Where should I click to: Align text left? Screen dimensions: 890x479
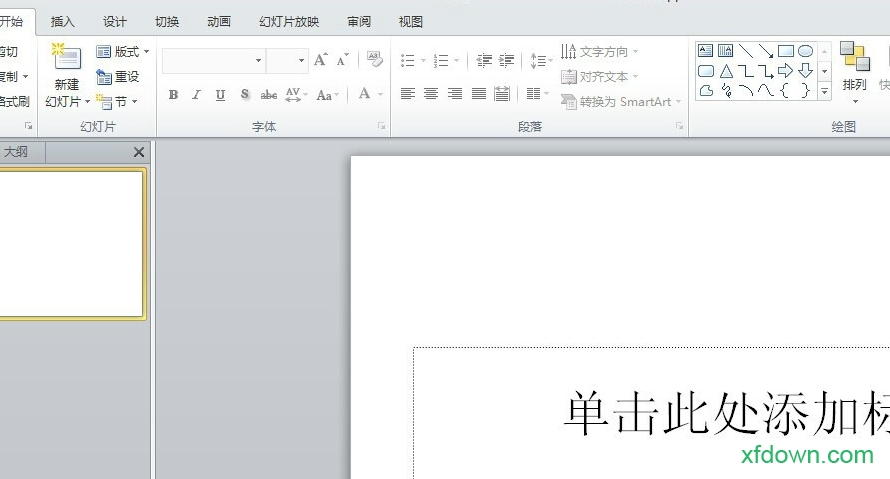pos(408,94)
